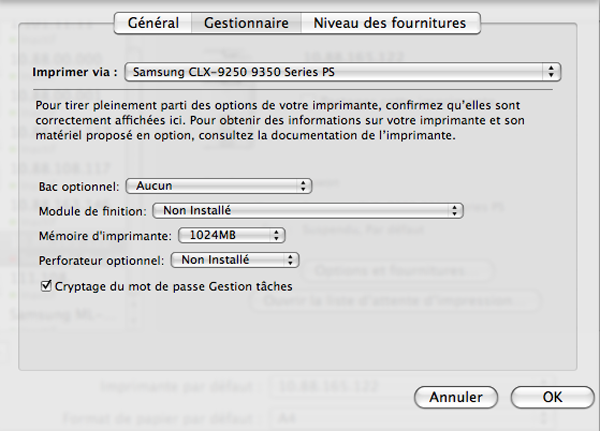Expand the Module de finition dropdown
Viewport: 600px width, 431px height.
(308, 211)
